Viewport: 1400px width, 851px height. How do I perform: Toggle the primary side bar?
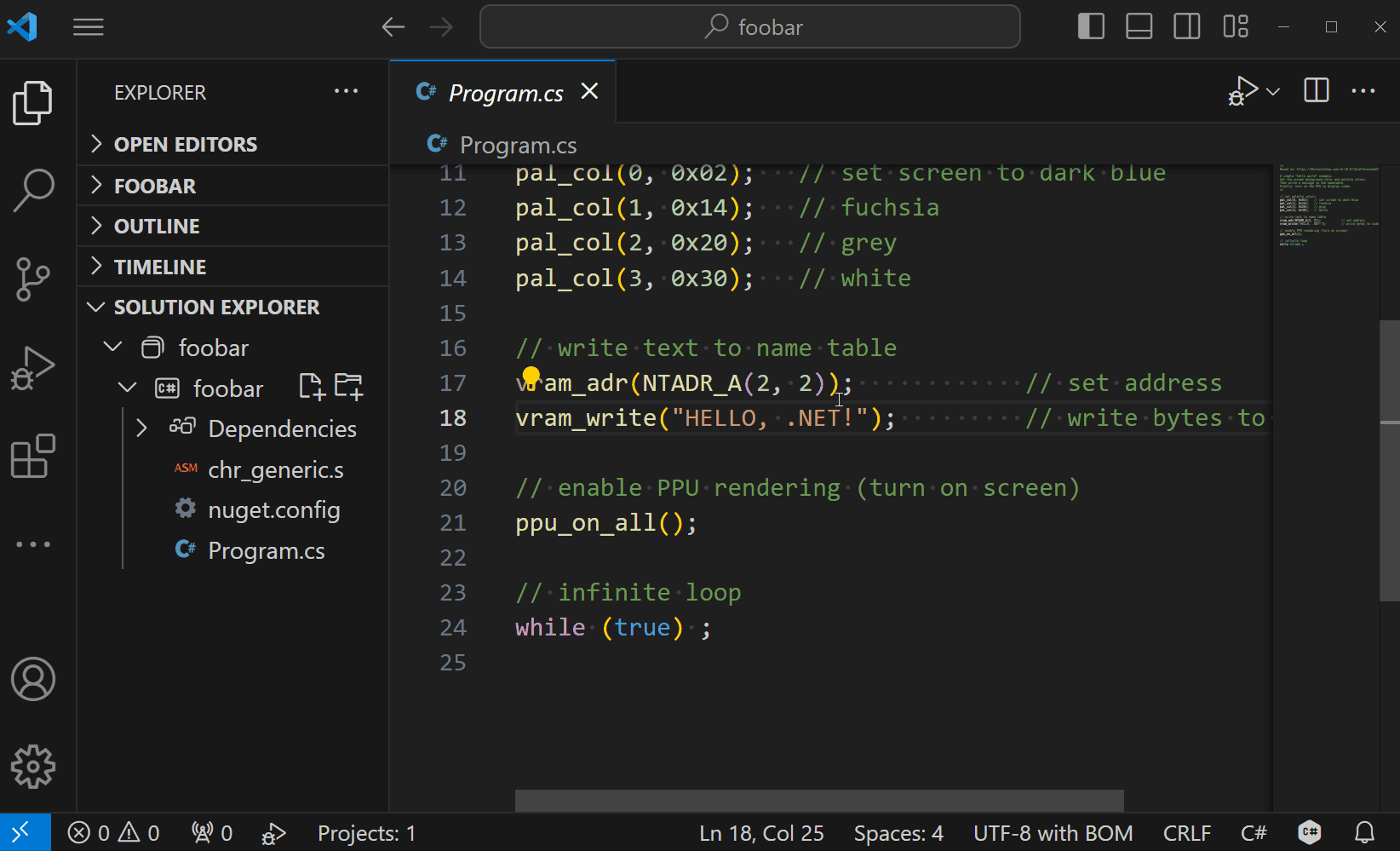pos(1091,26)
